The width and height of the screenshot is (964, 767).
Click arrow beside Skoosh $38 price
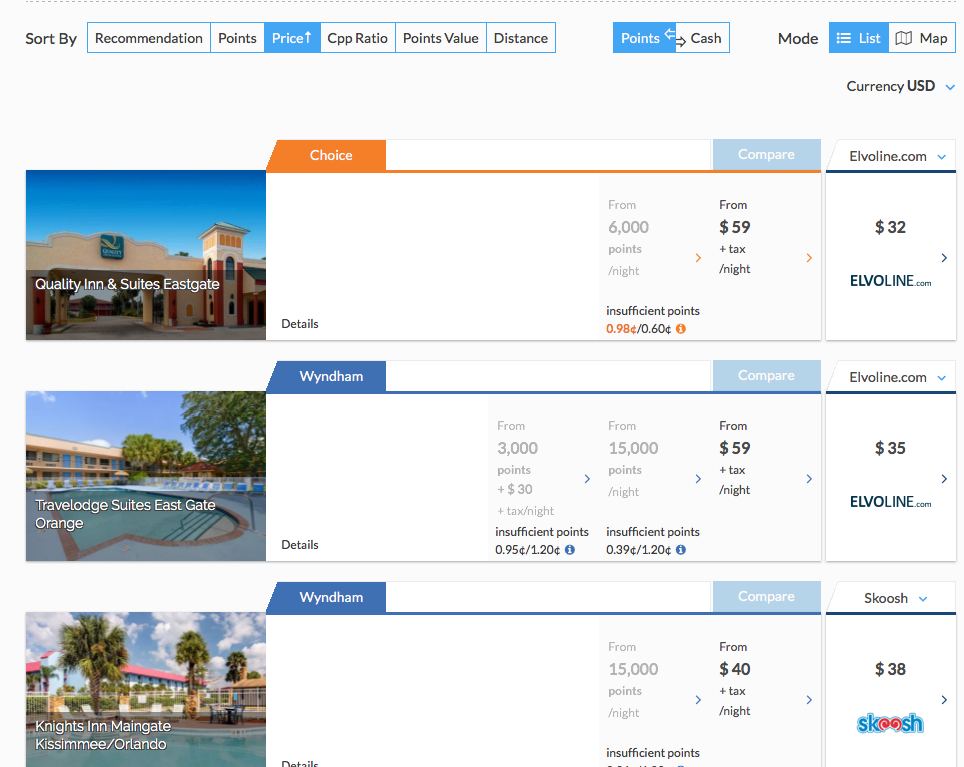pyautogui.click(x=944, y=700)
